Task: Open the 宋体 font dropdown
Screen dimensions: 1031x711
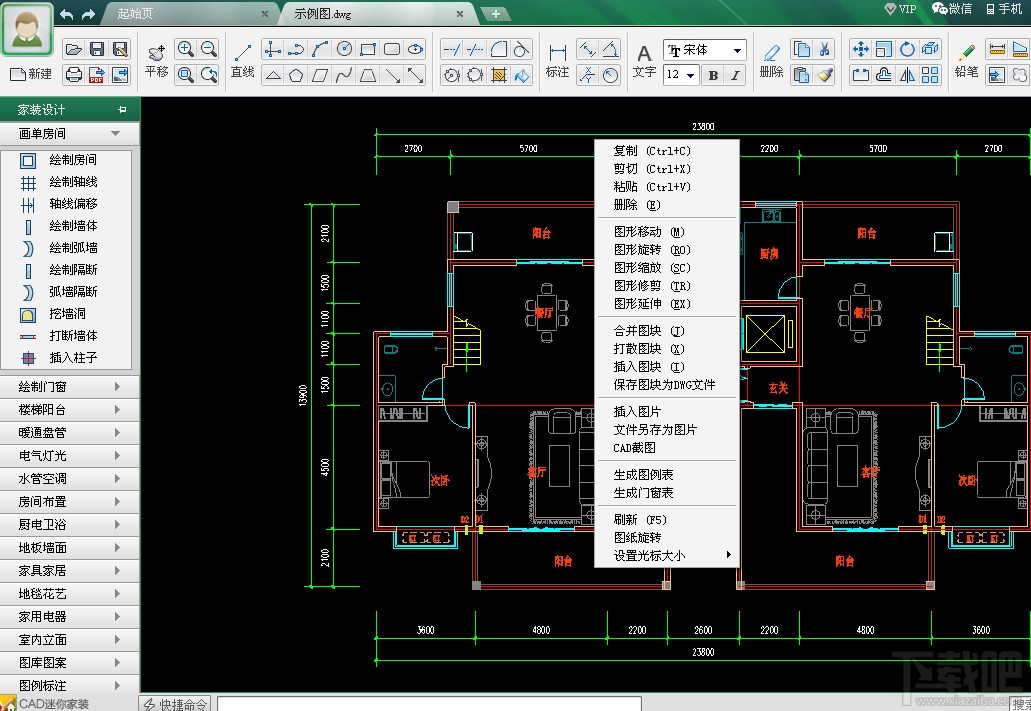Action: [738, 50]
